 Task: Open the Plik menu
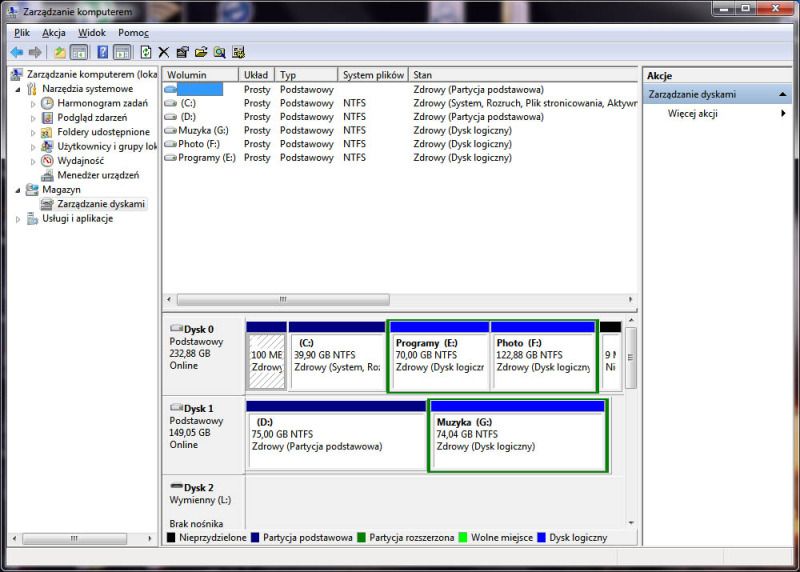[22, 33]
